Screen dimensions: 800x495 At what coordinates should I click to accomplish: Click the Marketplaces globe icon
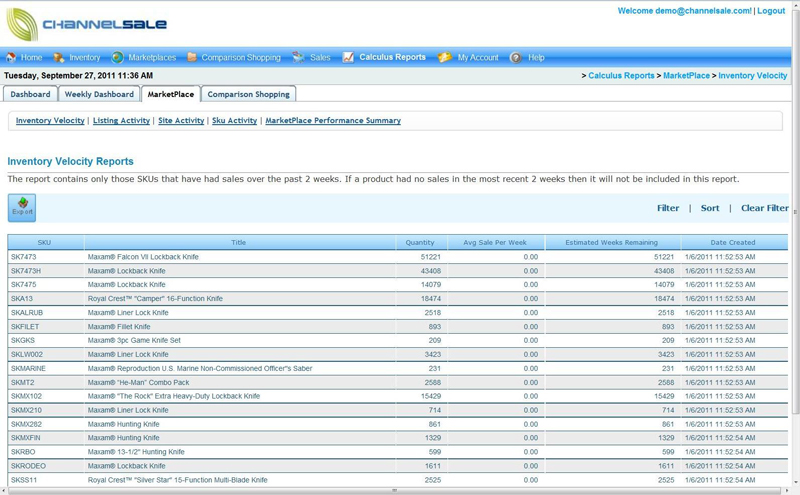(x=117, y=58)
